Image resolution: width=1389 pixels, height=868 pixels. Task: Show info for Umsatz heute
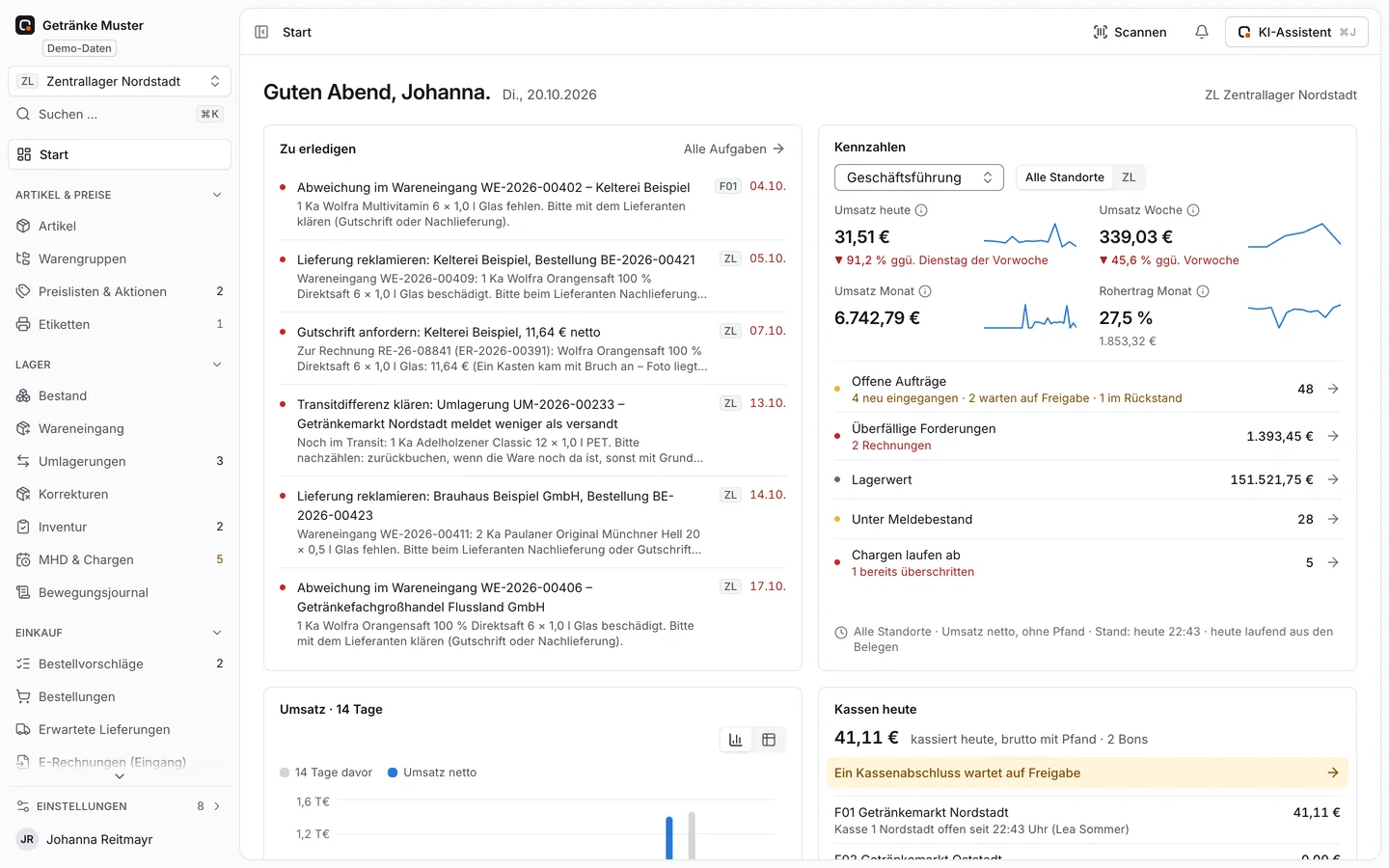pyautogui.click(x=921, y=210)
